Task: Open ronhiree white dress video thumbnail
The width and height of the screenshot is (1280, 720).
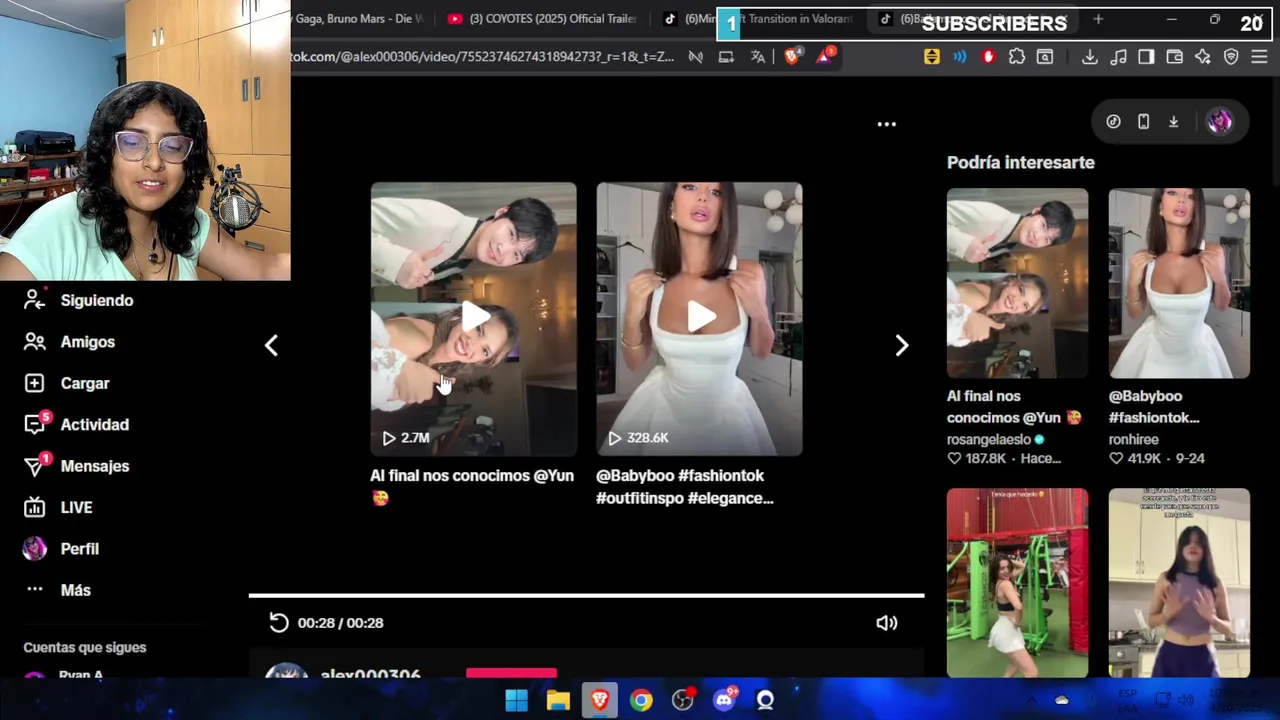Action: (1179, 283)
